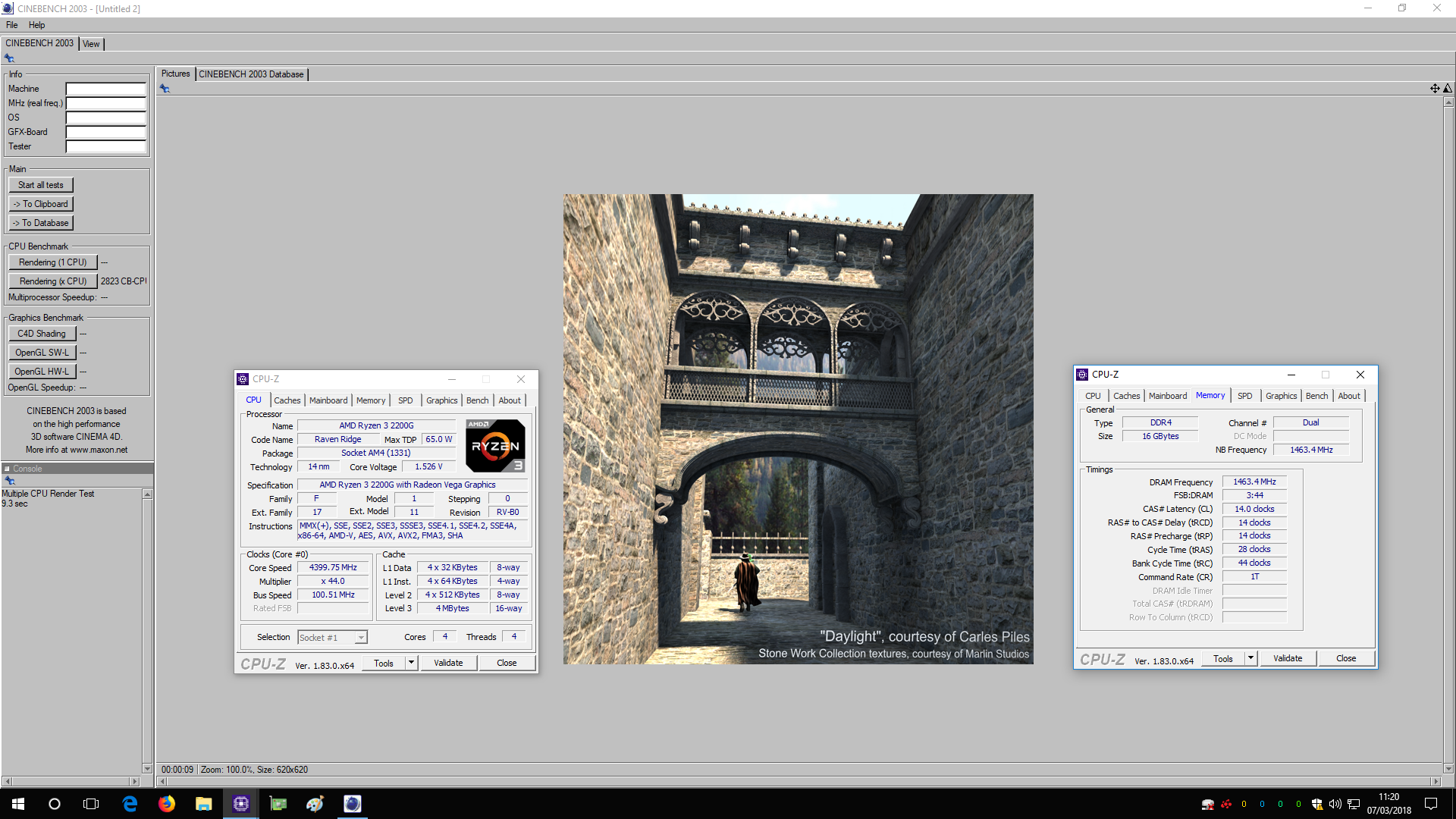
Task: Open Paint from the taskbar
Action: click(315, 804)
